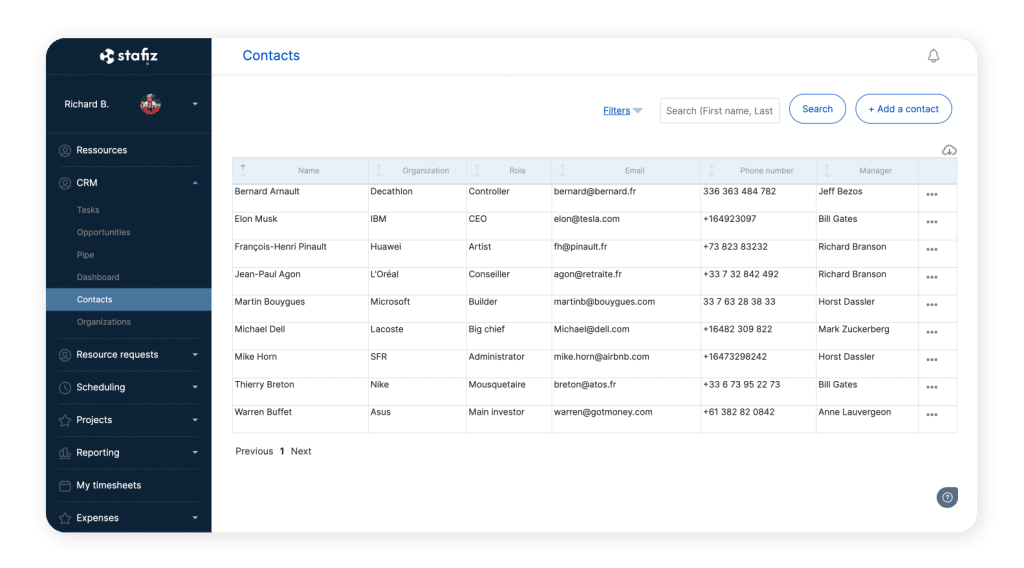Open row options for Martin Bouygues
Screen dimensions: 1024x568
tap(932, 305)
